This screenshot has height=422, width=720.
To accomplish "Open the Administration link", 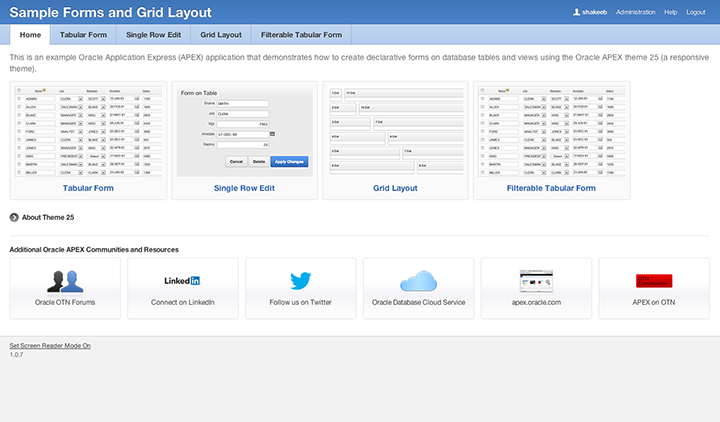I will 636,12.
